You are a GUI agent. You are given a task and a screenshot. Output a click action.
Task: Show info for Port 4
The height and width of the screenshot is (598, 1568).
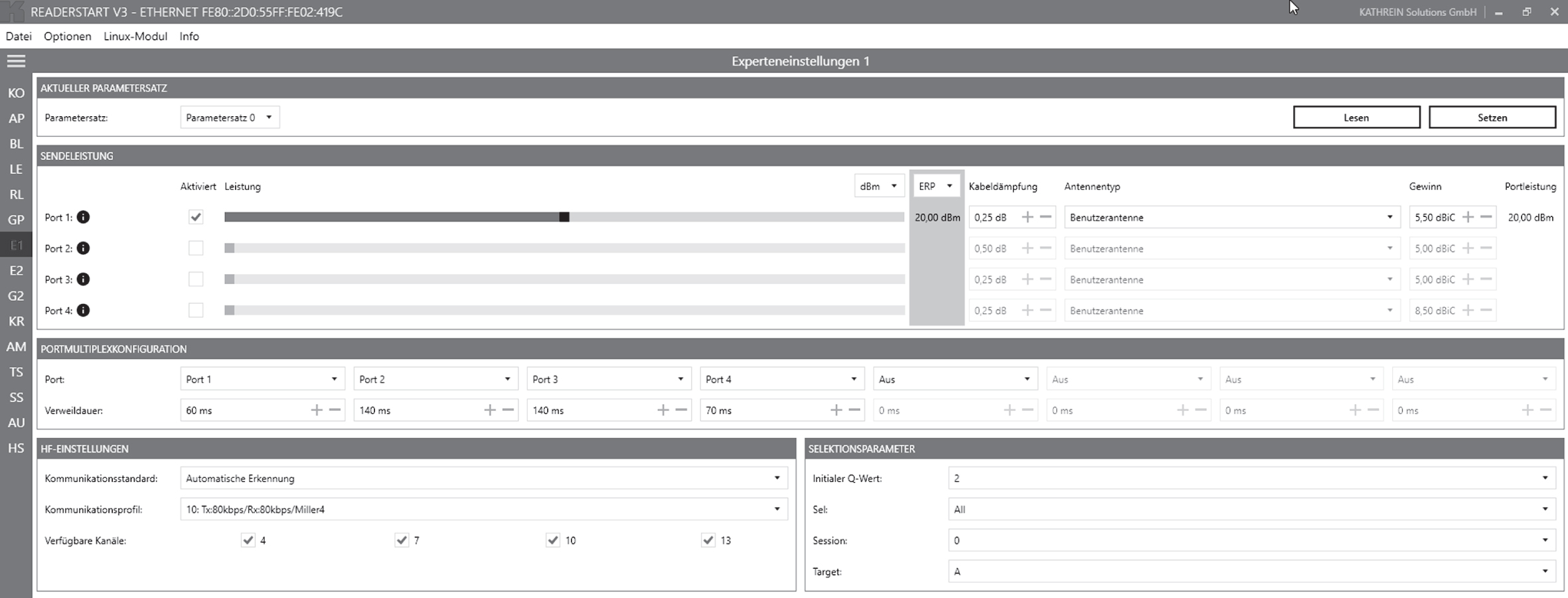[83, 310]
